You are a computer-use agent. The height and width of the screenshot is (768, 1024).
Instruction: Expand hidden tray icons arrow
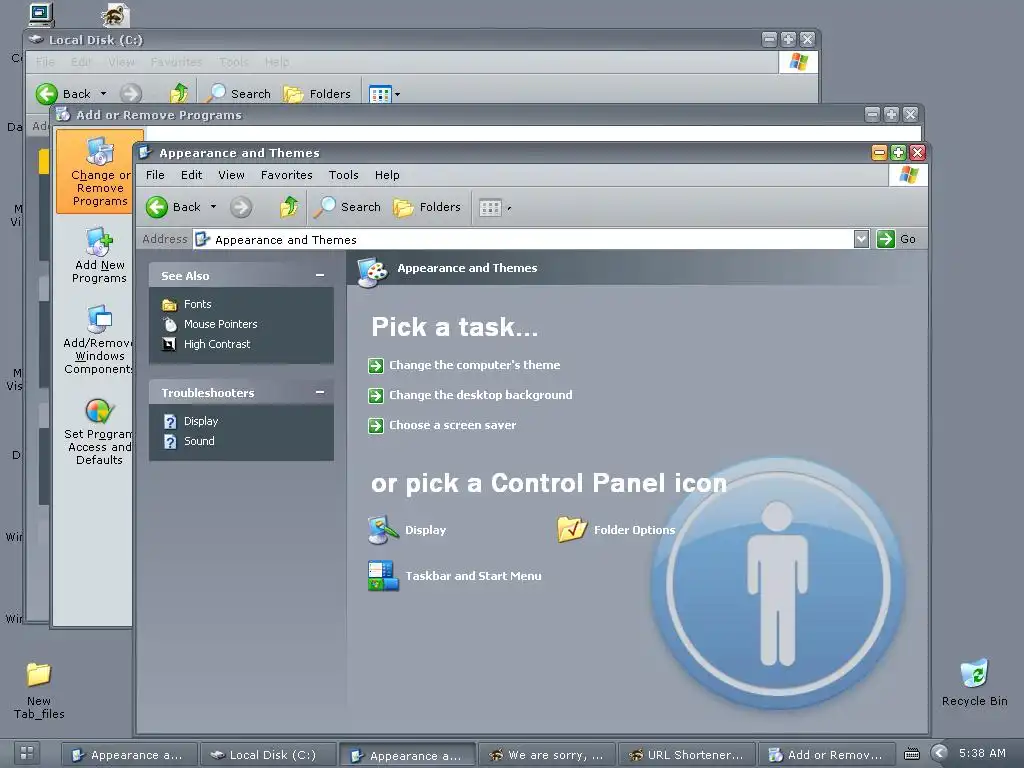939,754
